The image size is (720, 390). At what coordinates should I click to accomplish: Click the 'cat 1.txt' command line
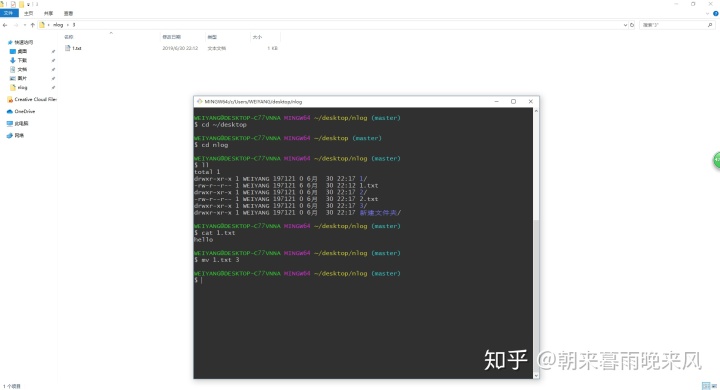coord(215,233)
